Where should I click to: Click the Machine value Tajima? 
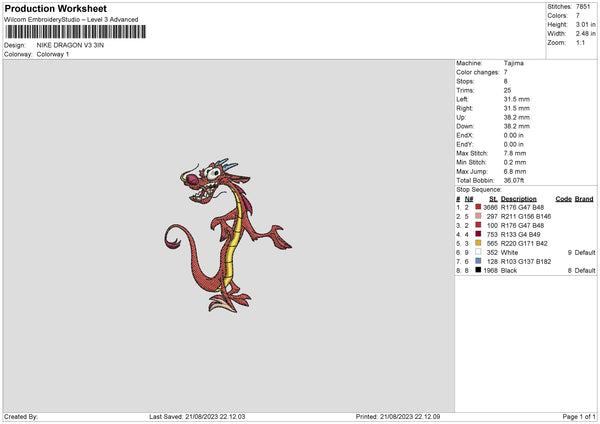[x=514, y=63]
